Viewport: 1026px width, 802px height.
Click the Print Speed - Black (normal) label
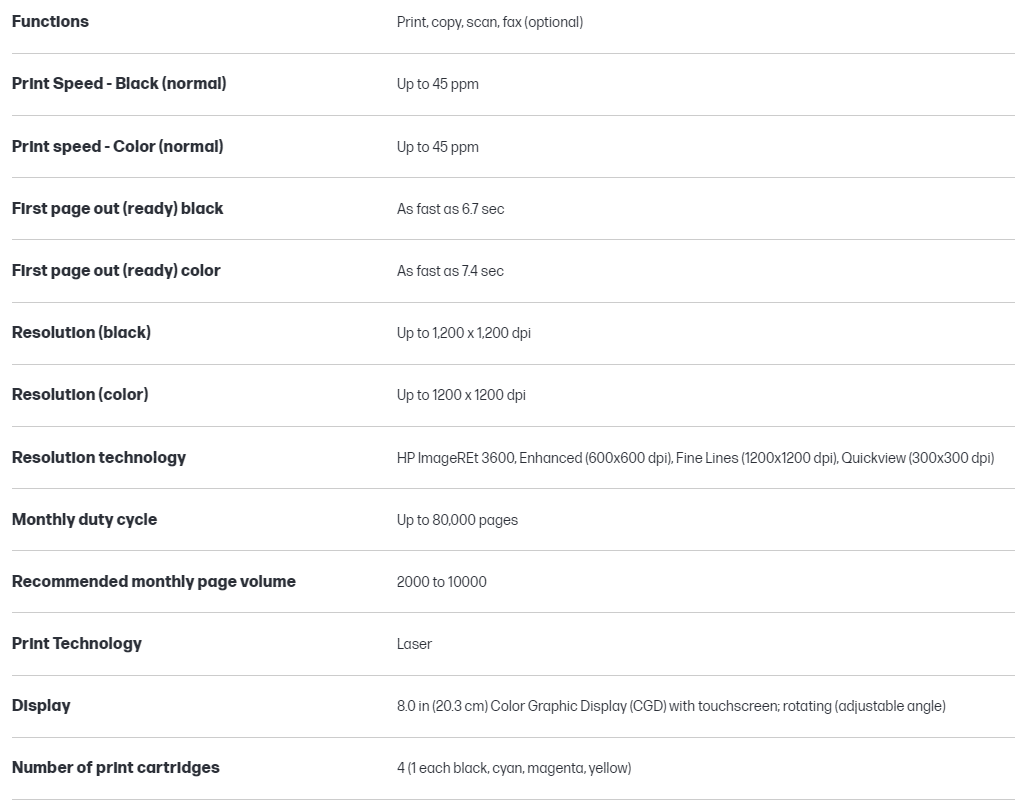coord(119,84)
